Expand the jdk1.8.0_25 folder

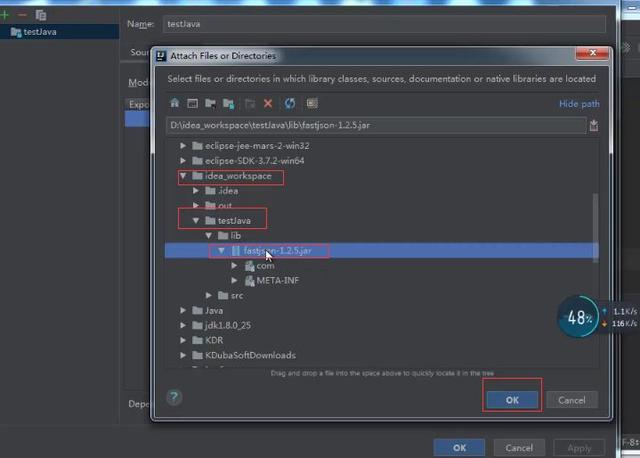[183, 325]
